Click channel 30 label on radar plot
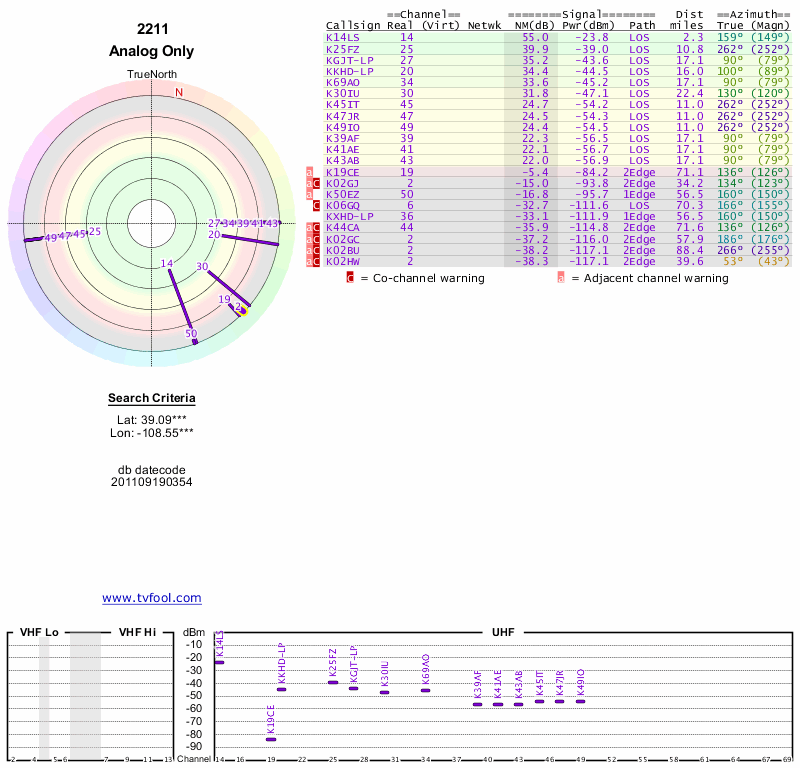 coord(202,267)
